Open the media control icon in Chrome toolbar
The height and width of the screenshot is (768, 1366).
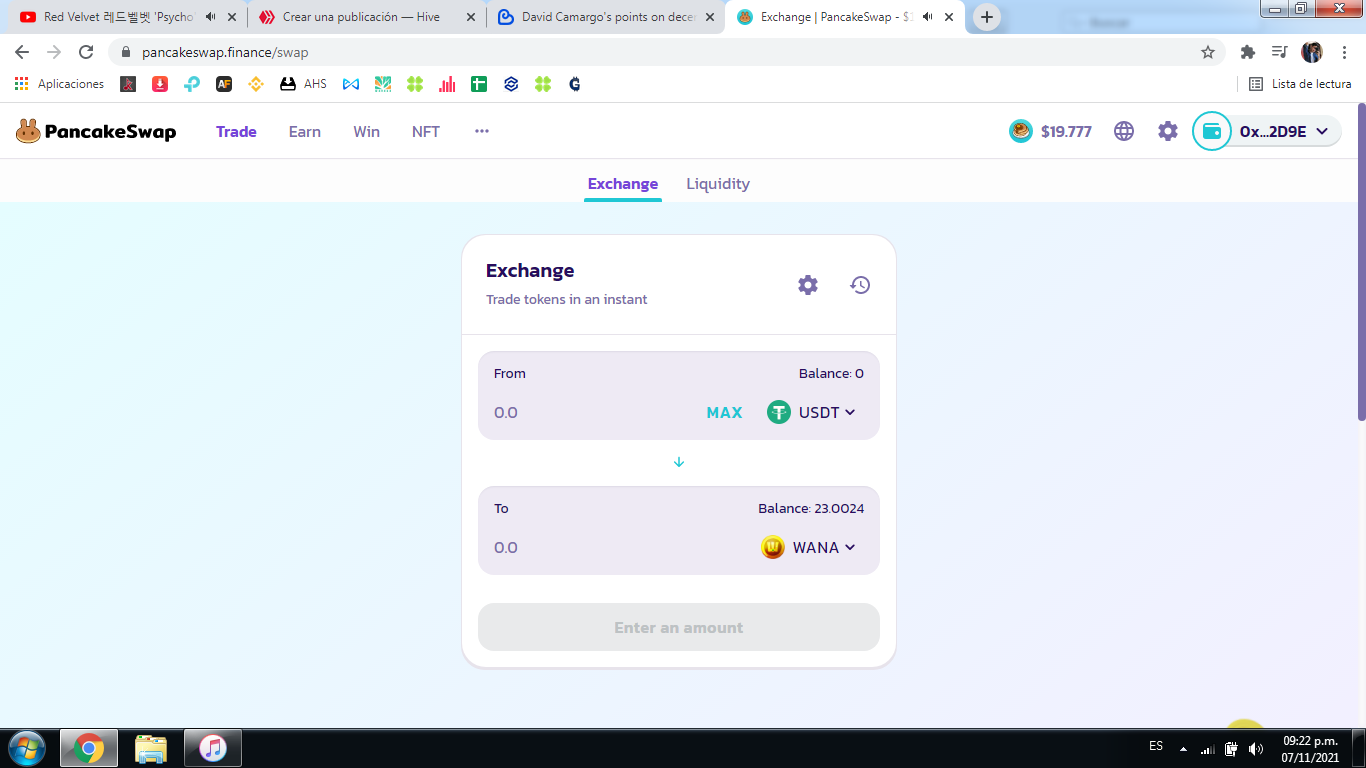coord(1279,52)
